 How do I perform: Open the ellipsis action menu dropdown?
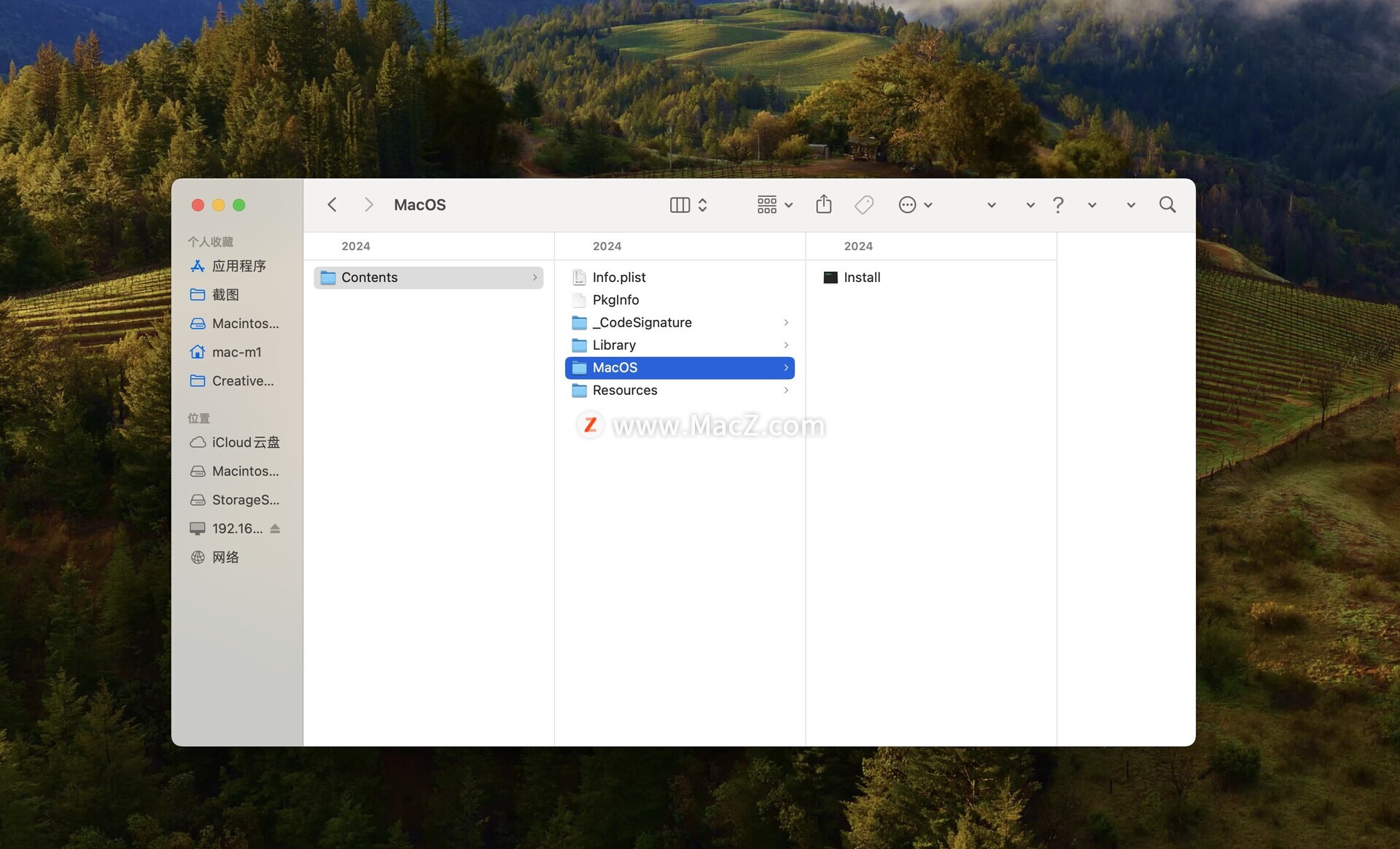click(915, 205)
